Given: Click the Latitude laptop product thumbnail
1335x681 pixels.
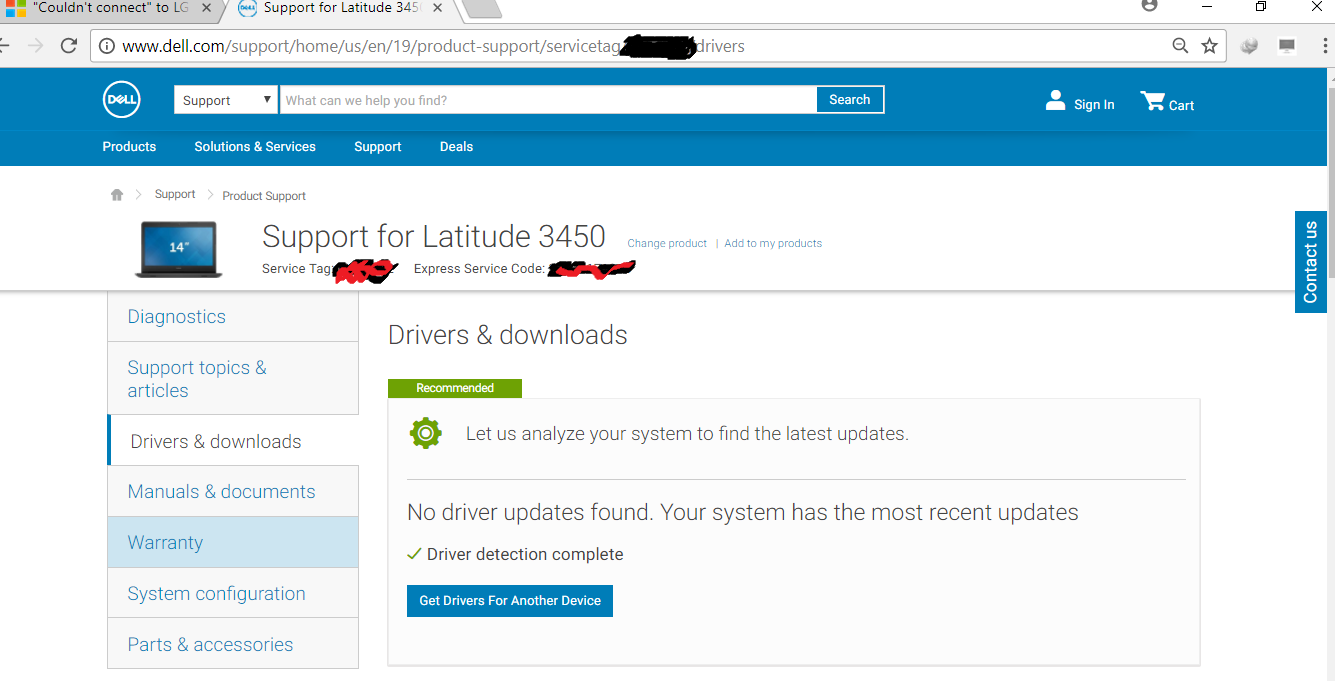Looking at the screenshot, I should pyautogui.click(x=178, y=249).
